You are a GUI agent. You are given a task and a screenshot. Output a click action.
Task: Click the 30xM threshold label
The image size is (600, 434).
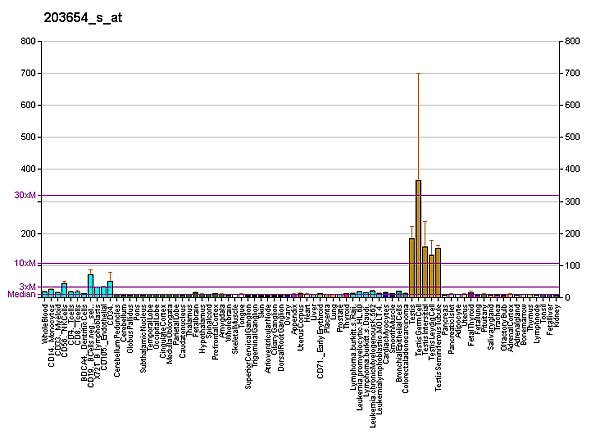(x=24, y=195)
